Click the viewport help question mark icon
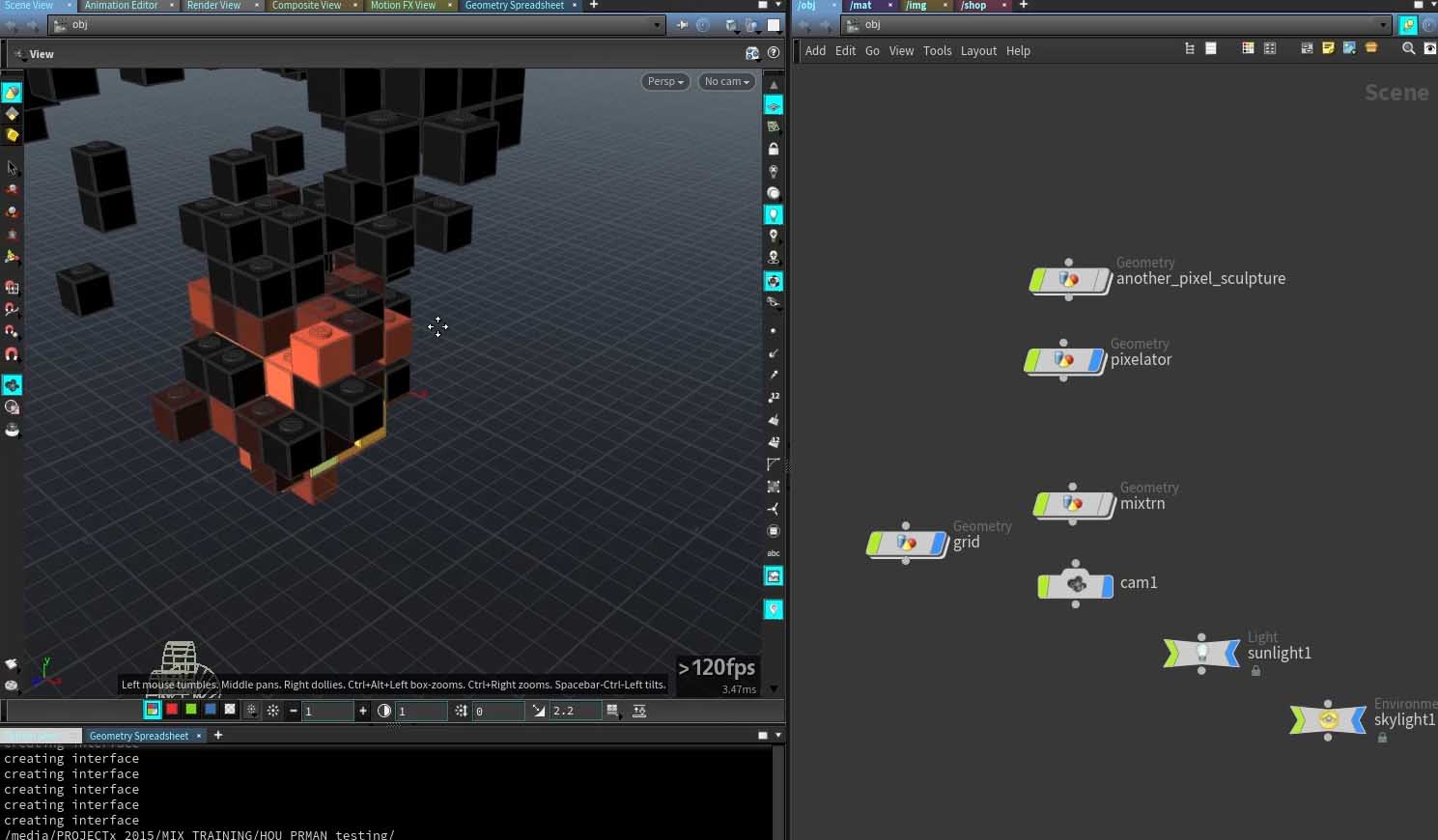This screenshot has width=1438, height=840. 774,53
